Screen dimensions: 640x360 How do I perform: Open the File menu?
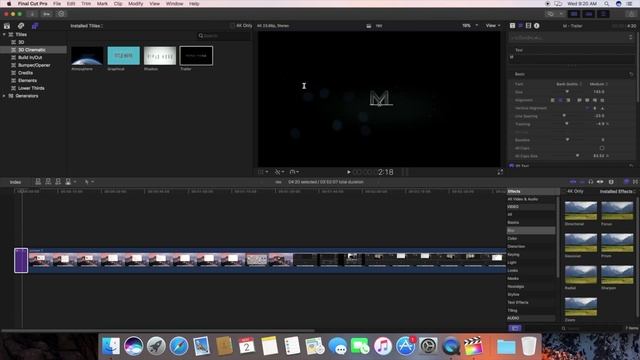point(57,4)
